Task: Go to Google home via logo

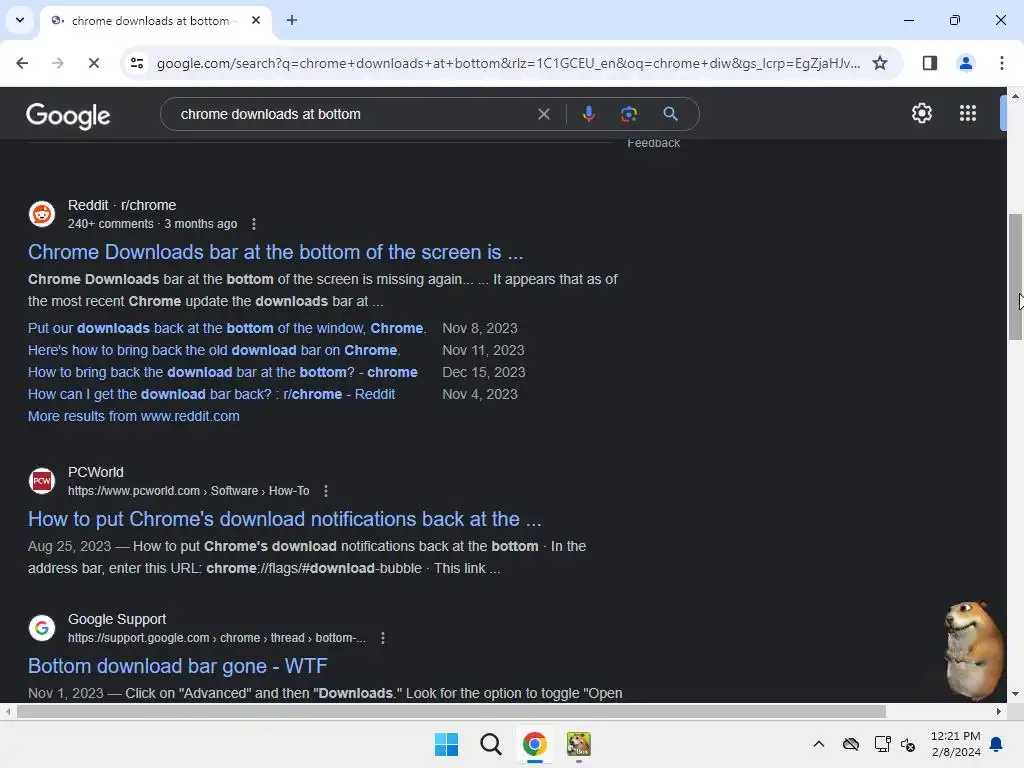Action: click(x=68, y=116)
